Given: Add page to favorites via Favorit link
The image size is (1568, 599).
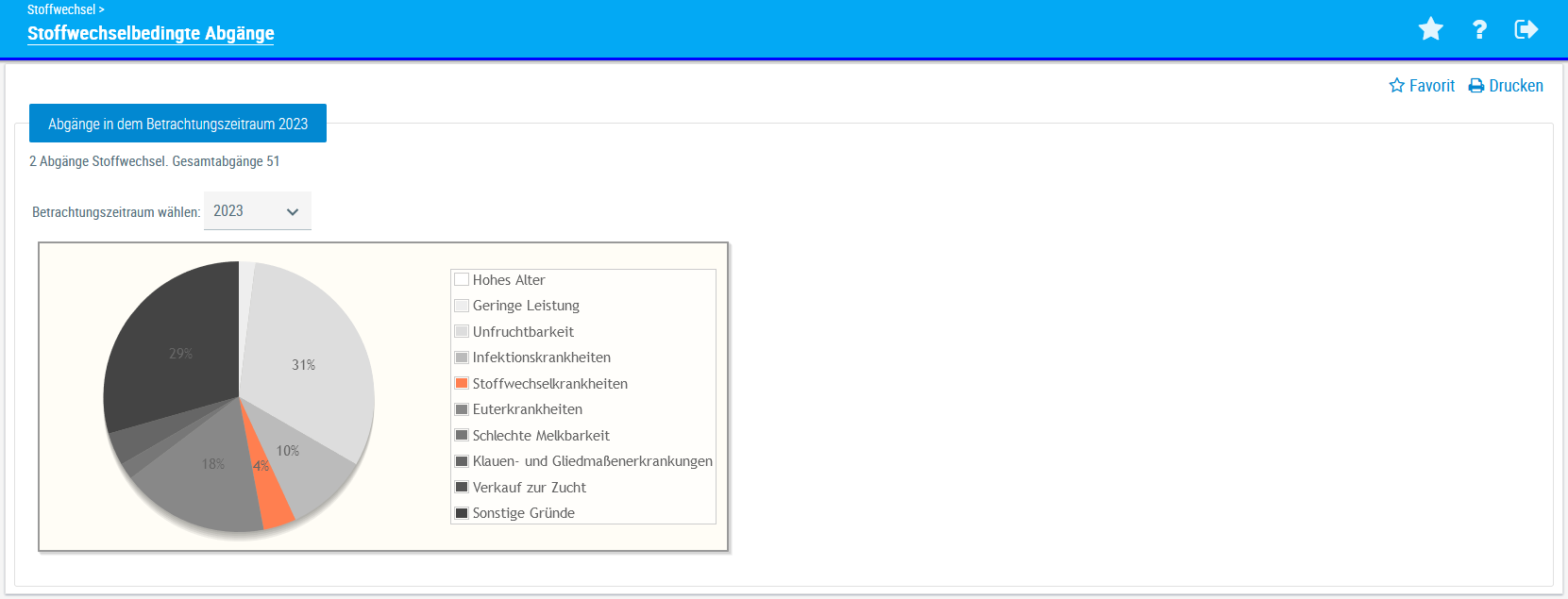Looking at the screenshot, I should (1422, 86).
